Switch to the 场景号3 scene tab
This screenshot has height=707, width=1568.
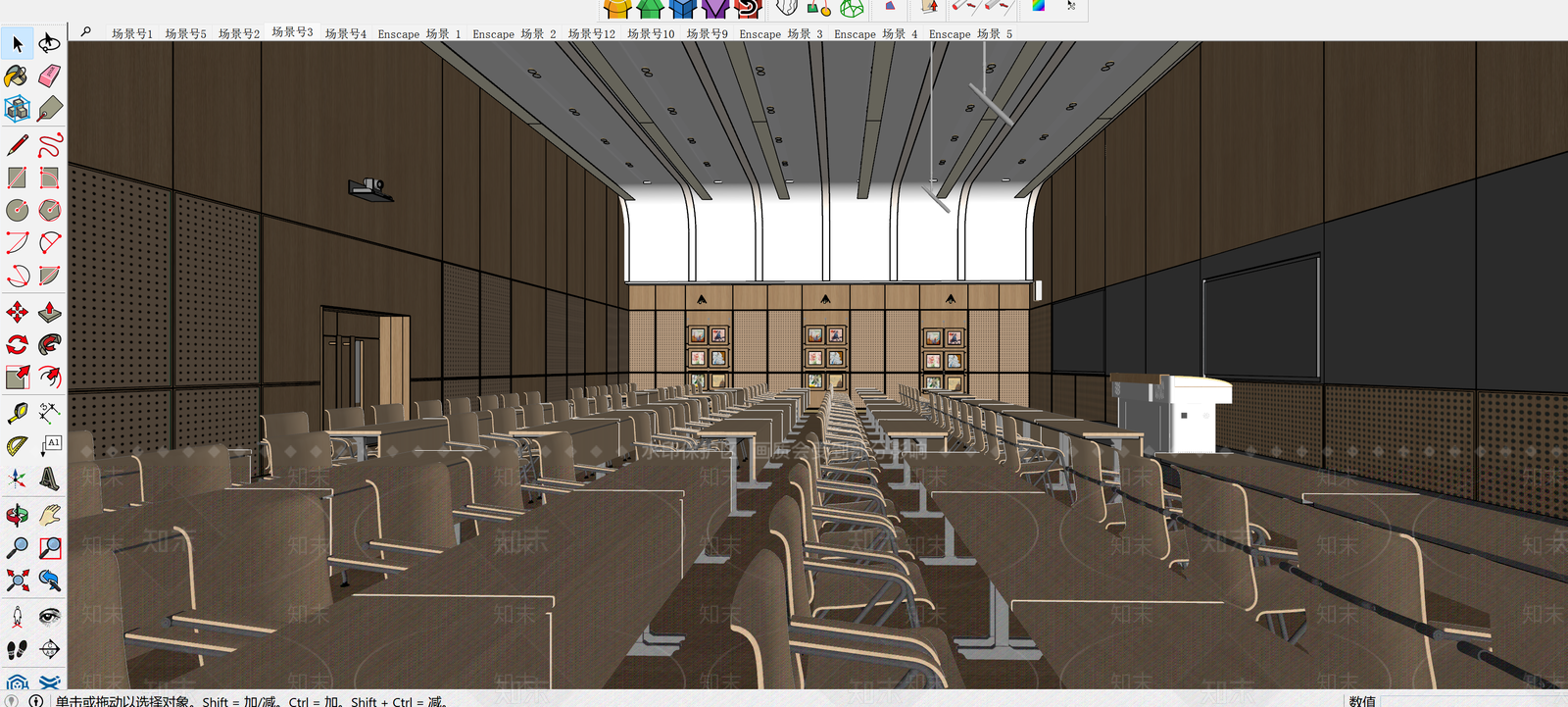(x=292, y=32)
